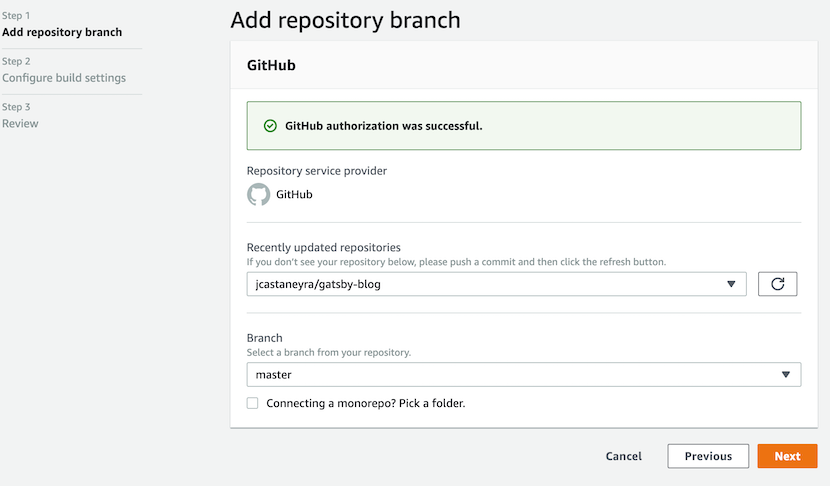Click the repository dropdown arrow
830x486 pixels.
pyautogui.click(x=731, y=284)
